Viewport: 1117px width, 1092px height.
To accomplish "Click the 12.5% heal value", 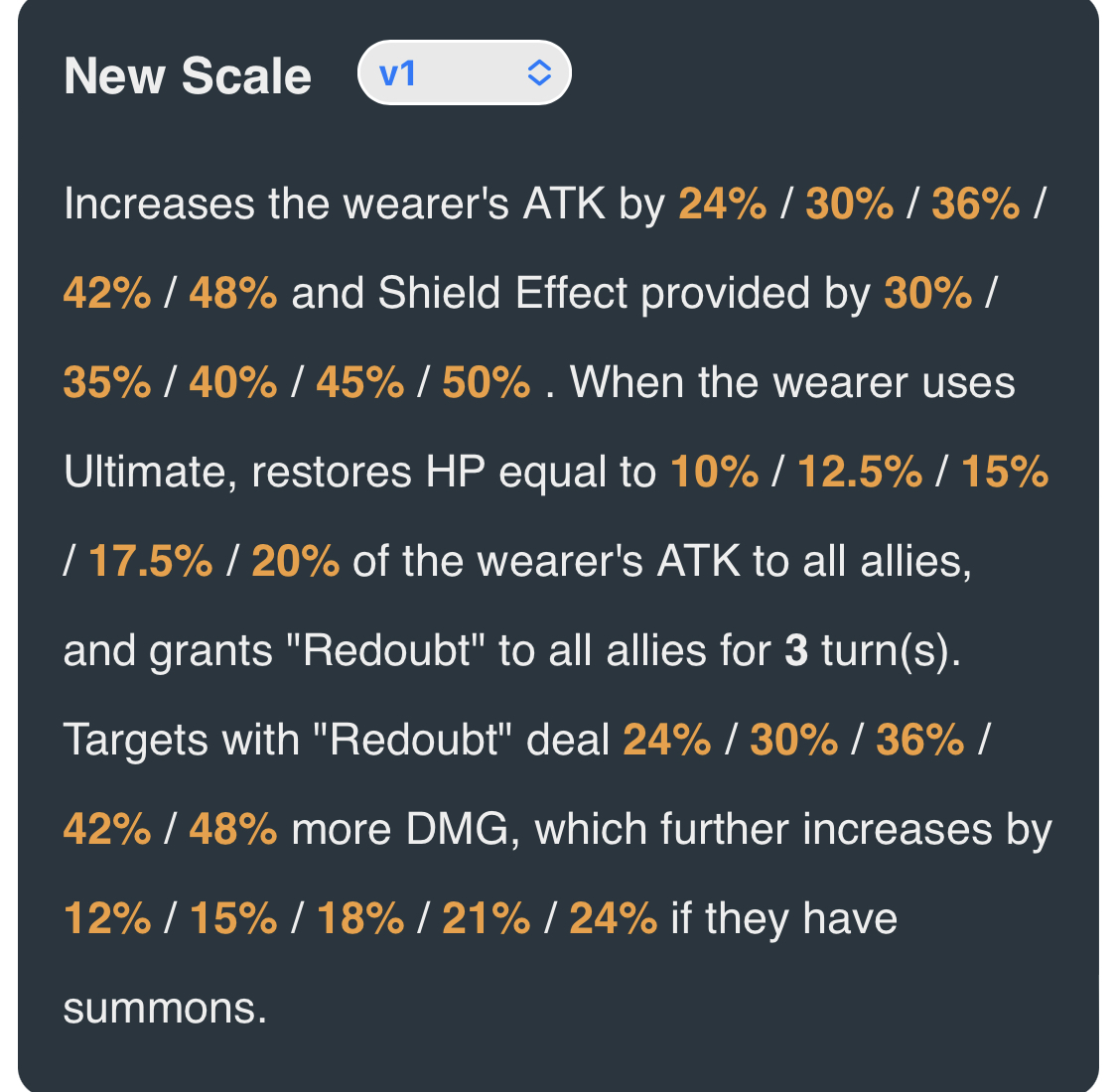I will point(860,472).
